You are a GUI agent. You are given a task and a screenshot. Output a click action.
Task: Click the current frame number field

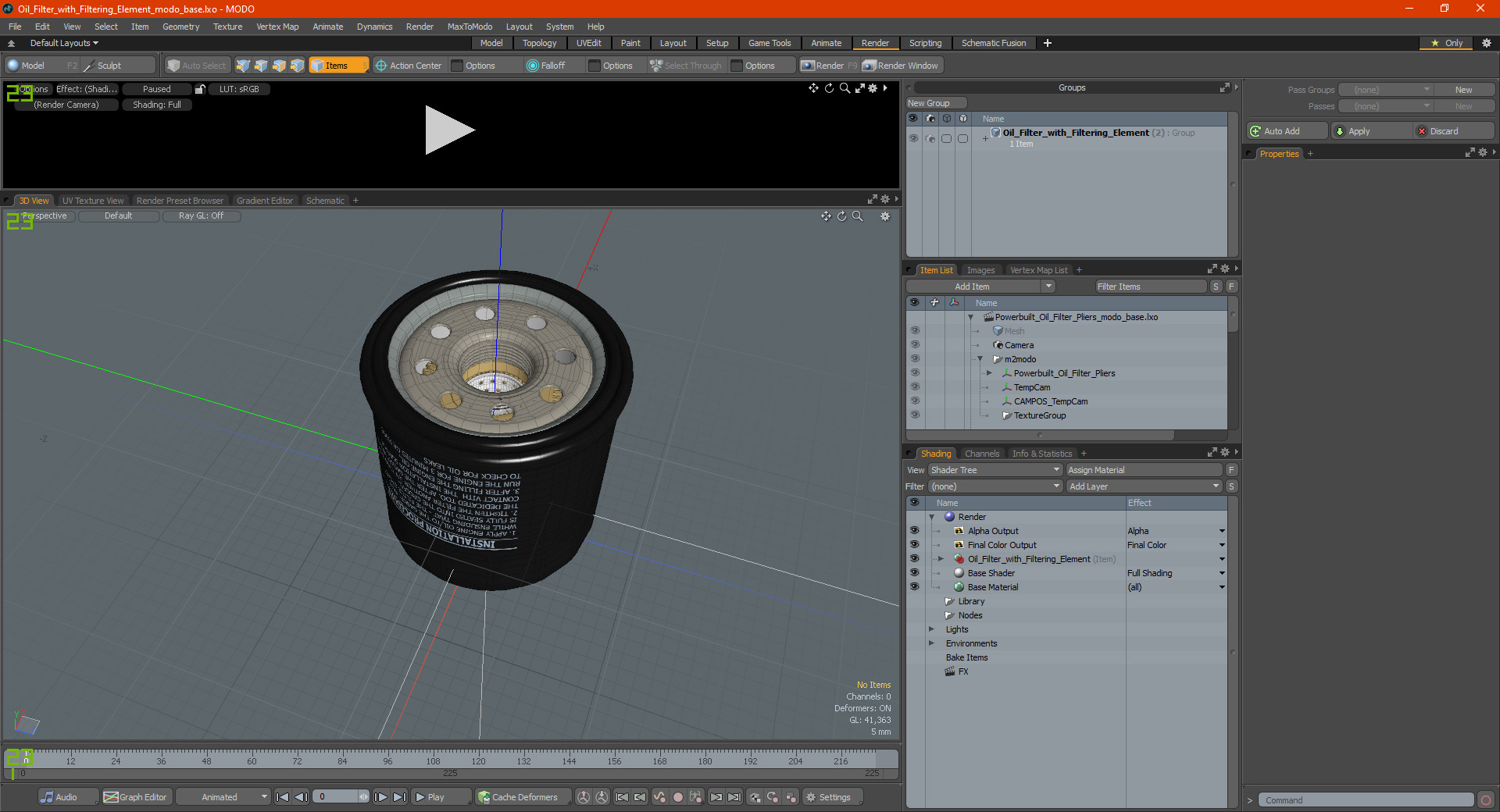(341, 797)
